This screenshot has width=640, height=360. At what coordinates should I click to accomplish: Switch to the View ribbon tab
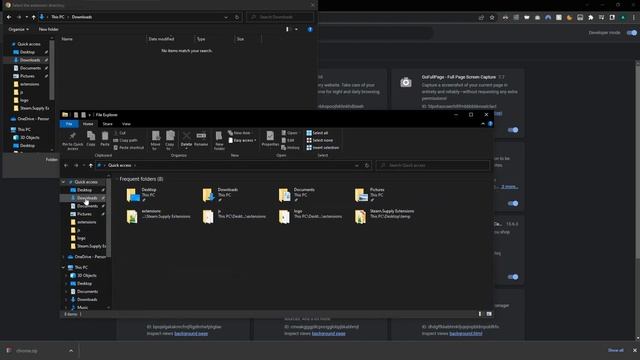pyautogui.click(x=126, y=124)
